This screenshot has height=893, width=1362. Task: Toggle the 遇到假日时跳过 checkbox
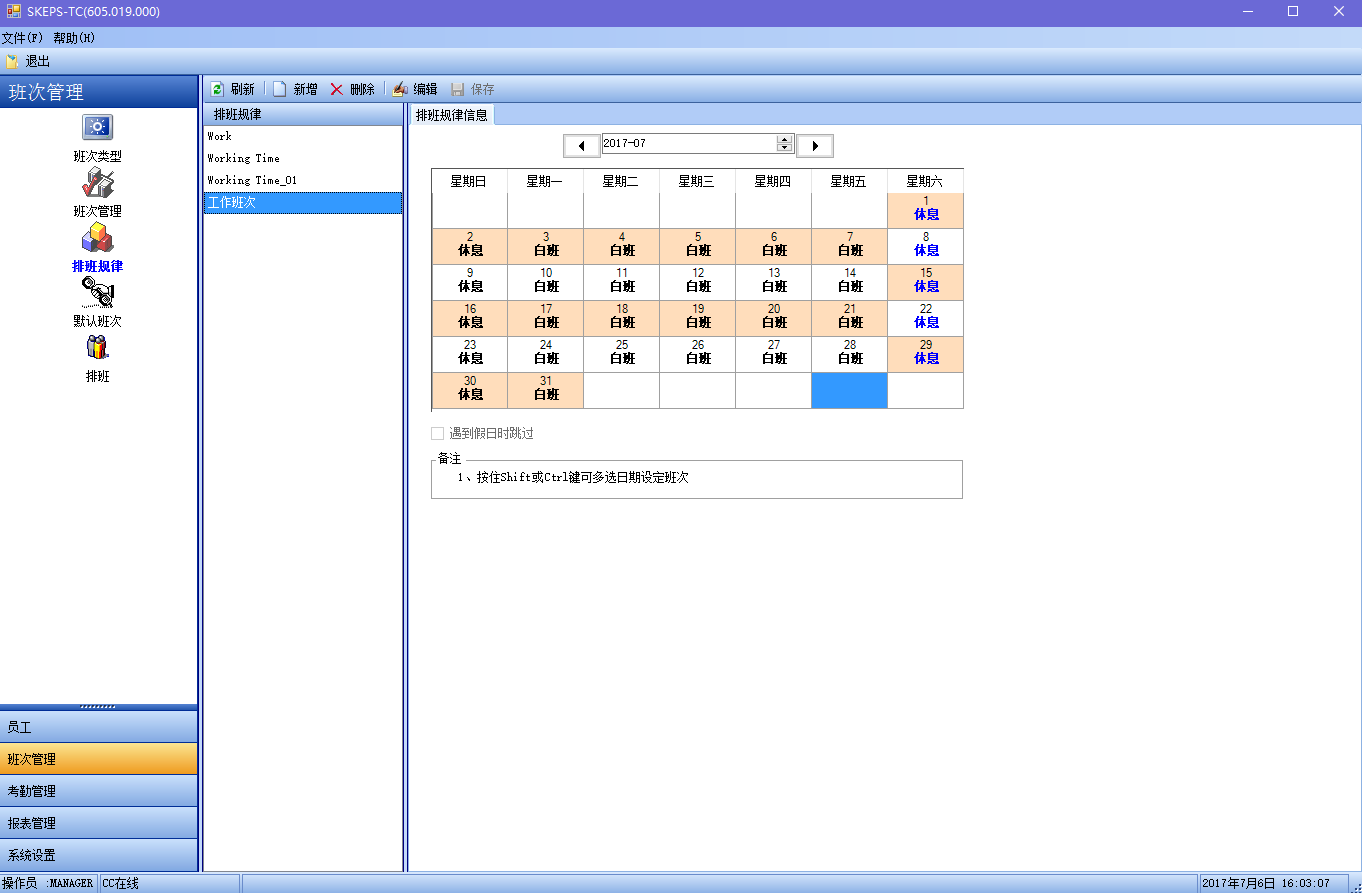pyautogui.click(x=437, y=434)
